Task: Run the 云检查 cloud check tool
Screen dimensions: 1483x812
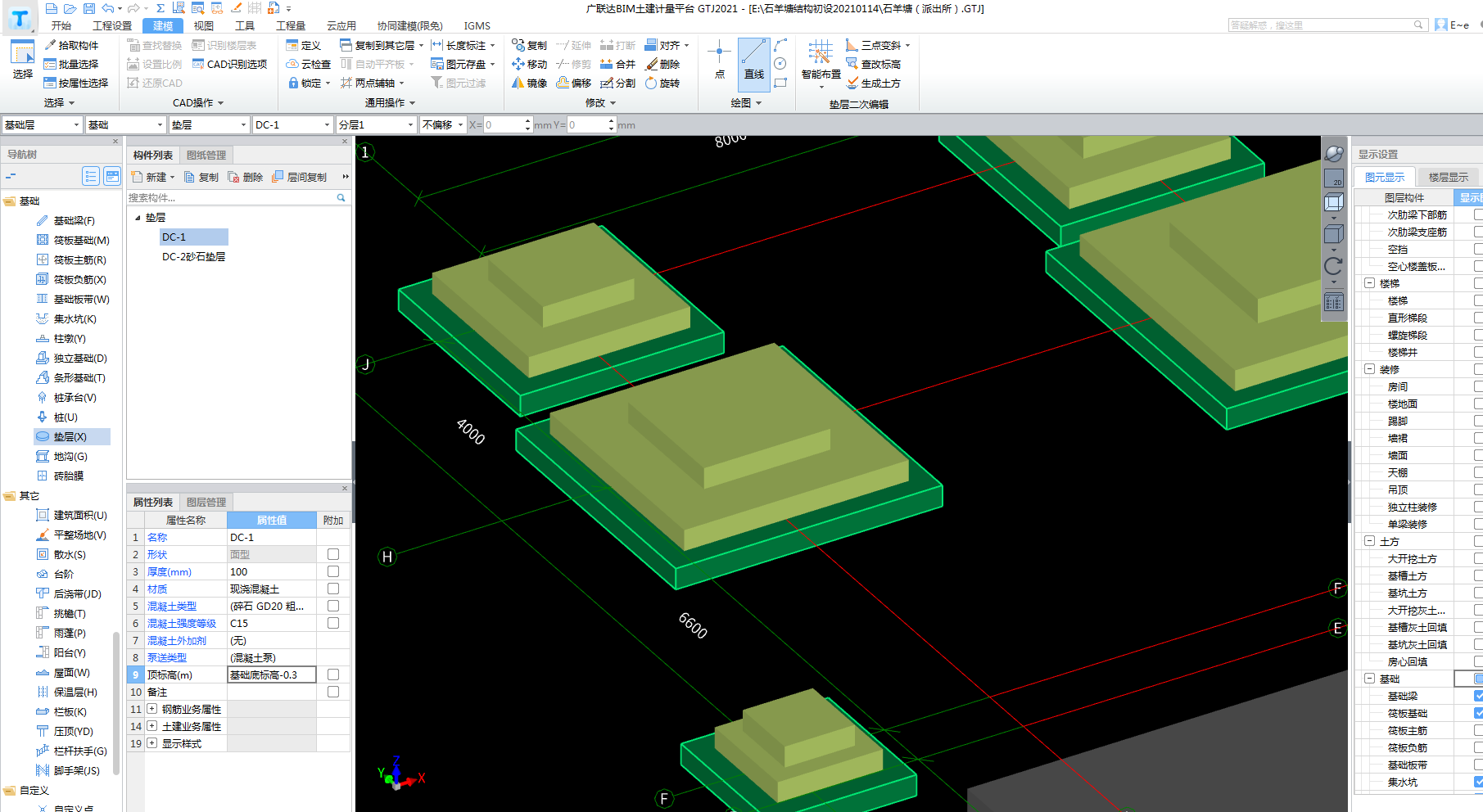Action: tap(309, 64)
